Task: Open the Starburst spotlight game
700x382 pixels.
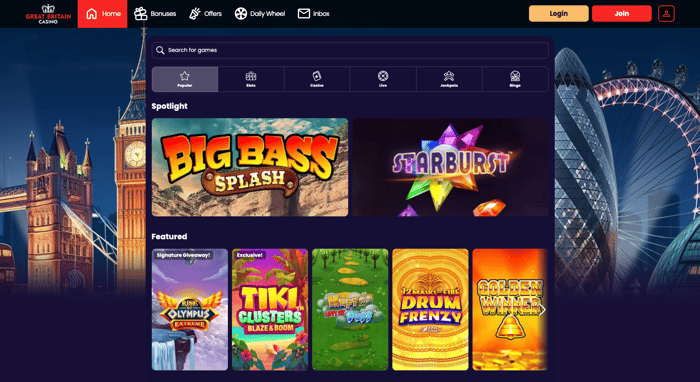Action: 450,167
